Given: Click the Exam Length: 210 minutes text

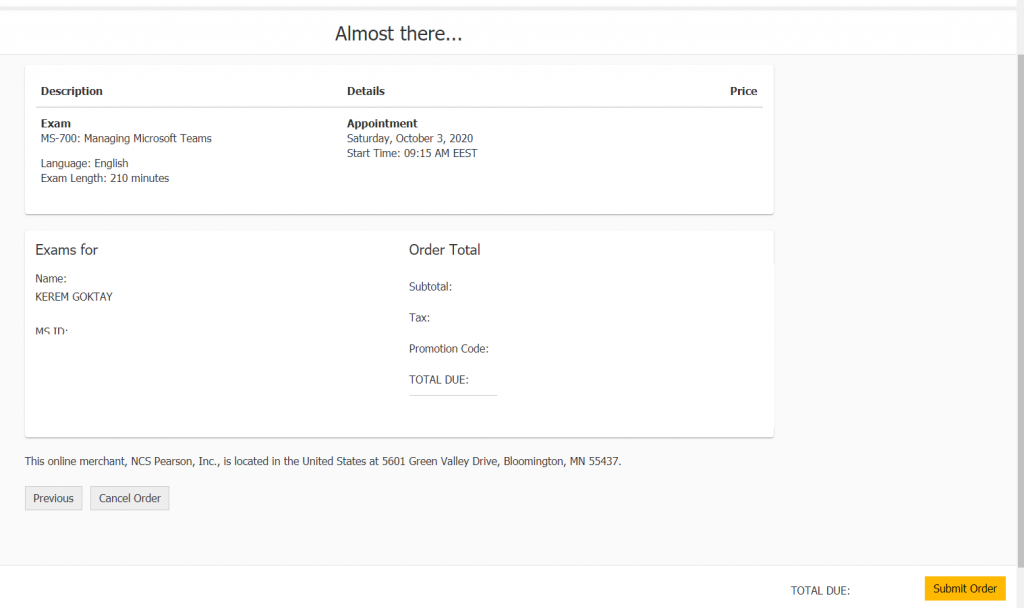Looking at the screenshot, I should (x=105, y=178).
